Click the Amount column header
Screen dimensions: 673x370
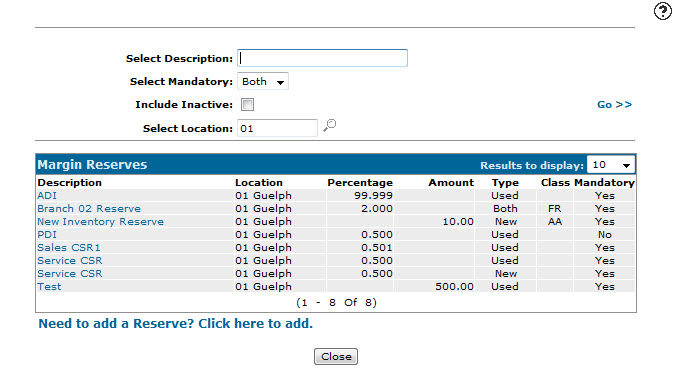(x=451, y=183)
